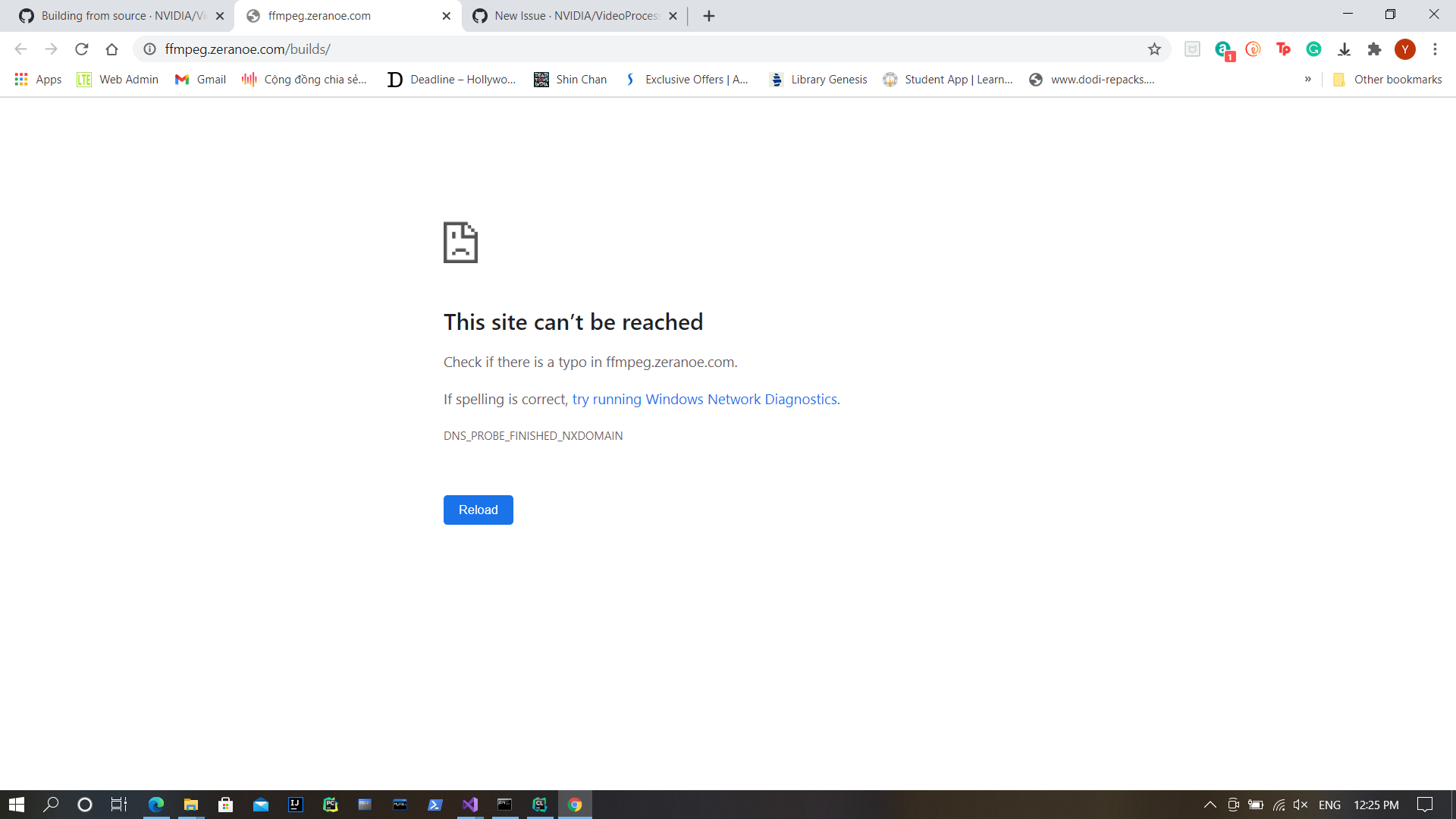This screenshot has width=1456, height=819.
Task: Show hidden system tray icons chevron
Action: point(1210,805)
